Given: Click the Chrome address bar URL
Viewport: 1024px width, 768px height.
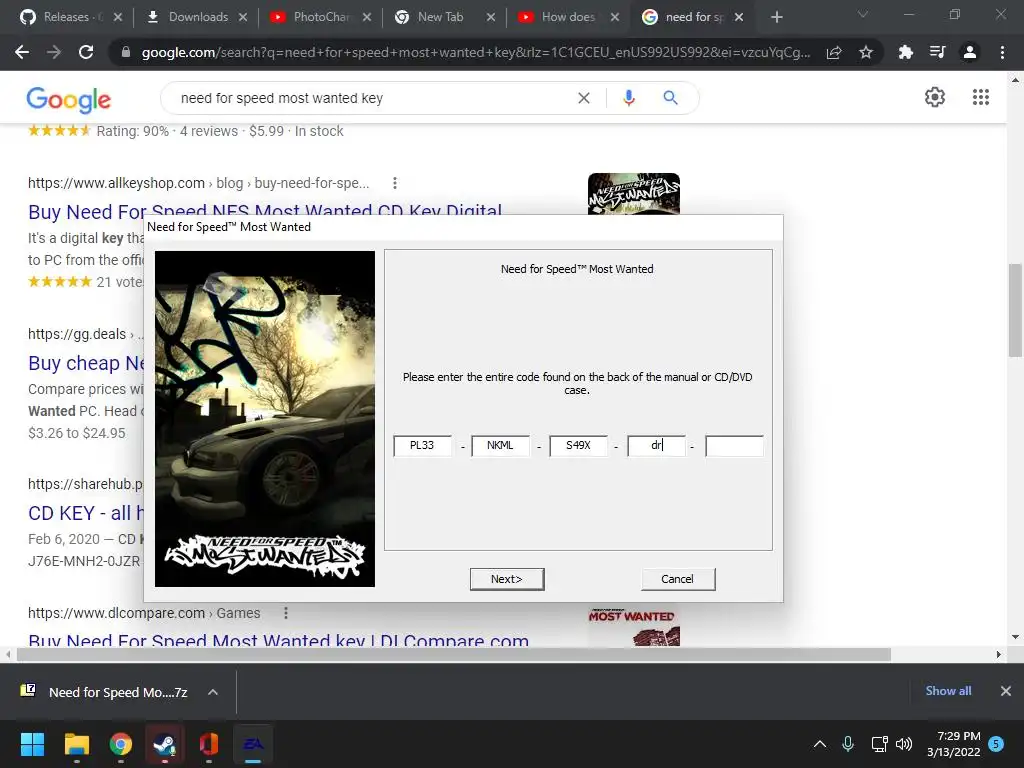Looking at the screenshot, I should [x=475, y=52].
